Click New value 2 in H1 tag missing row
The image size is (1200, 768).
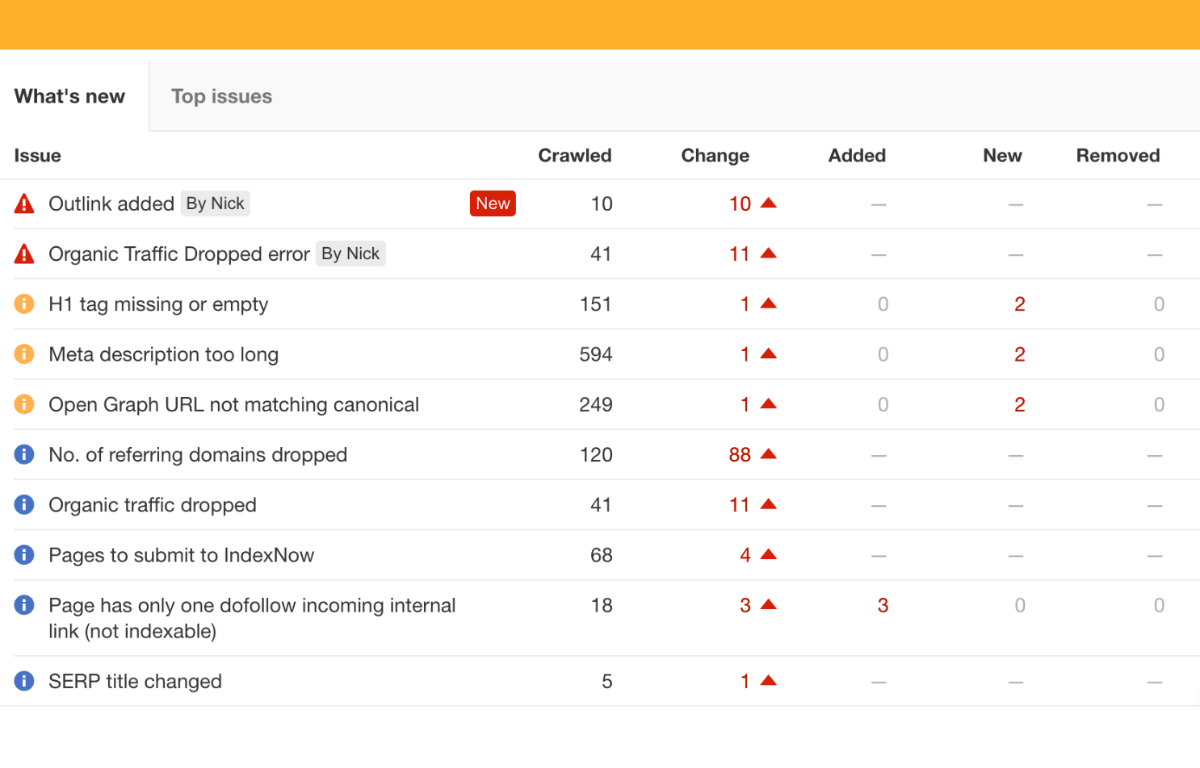pos(1019,304)
